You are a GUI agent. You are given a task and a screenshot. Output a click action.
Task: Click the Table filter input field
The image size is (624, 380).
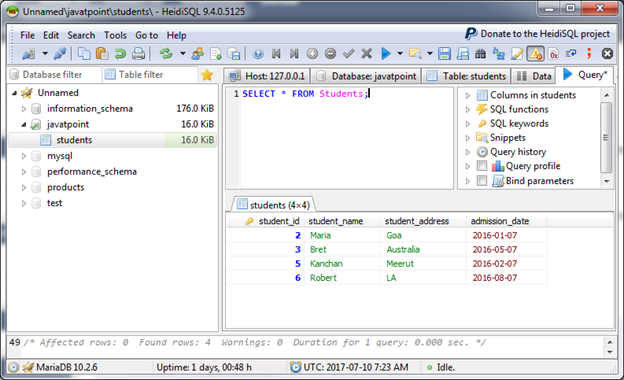tap(150, 74)
